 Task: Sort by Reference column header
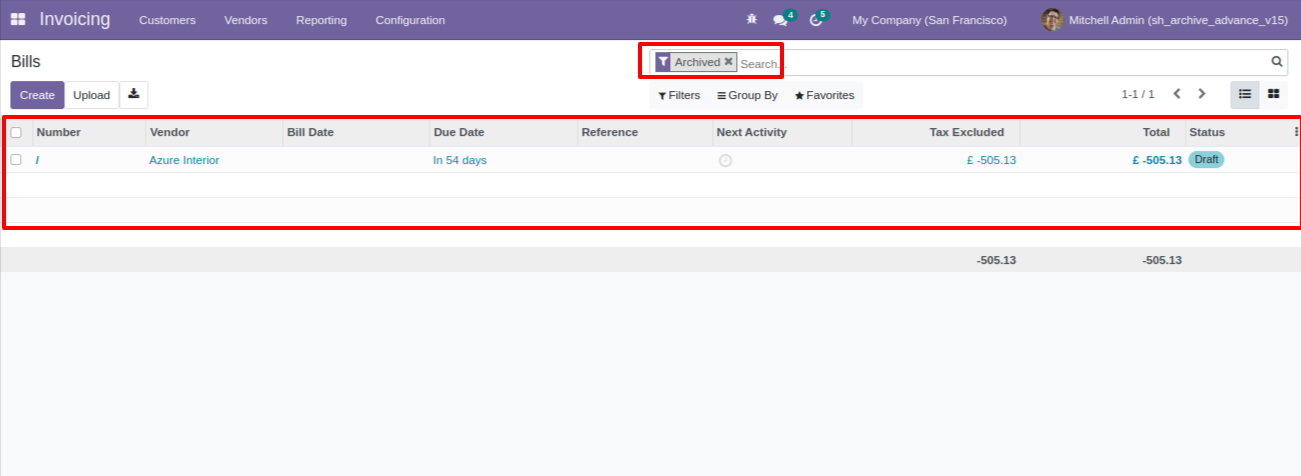click(645, 132)
